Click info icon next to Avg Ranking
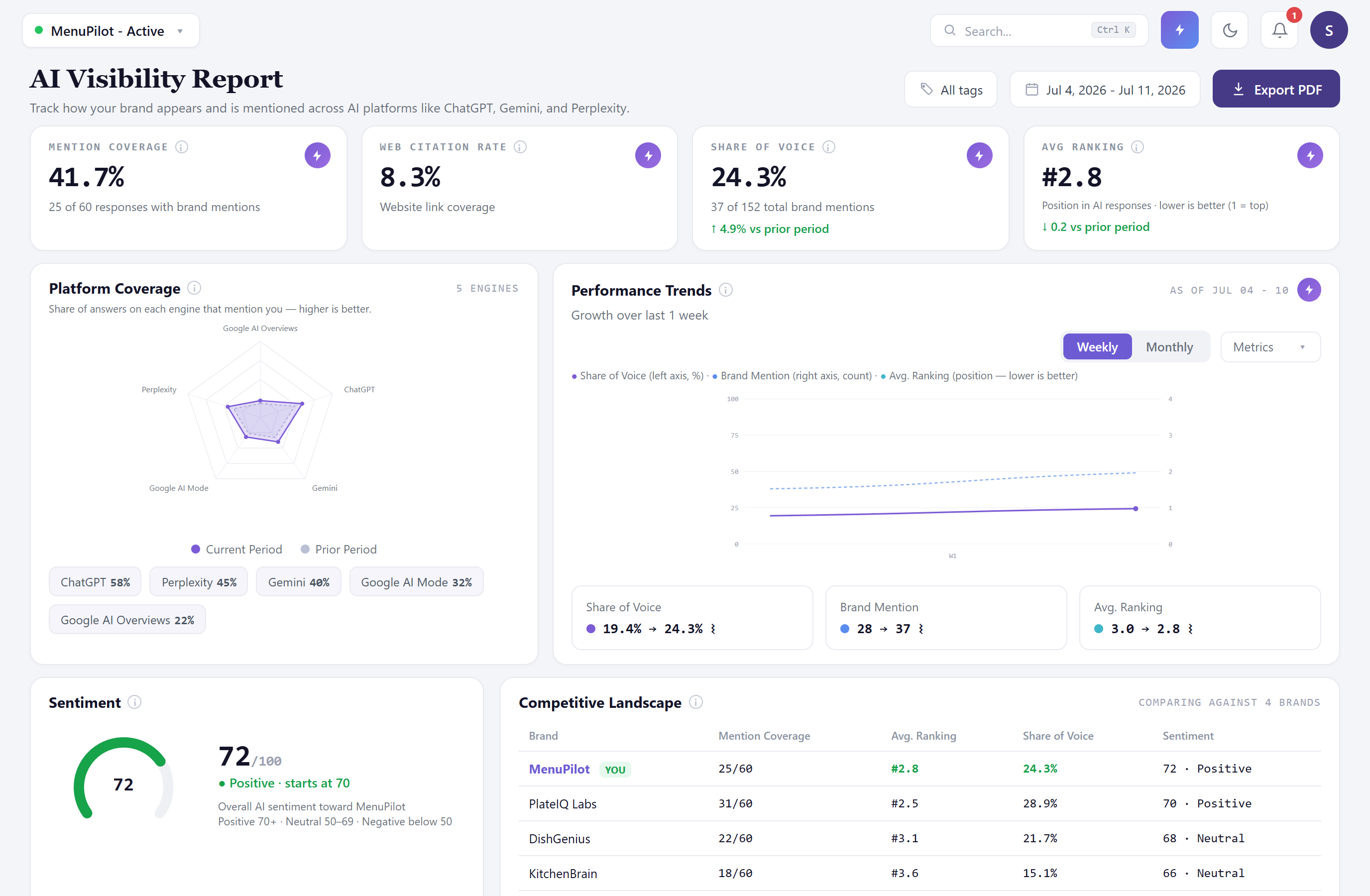This screenshot has width=1370, height=896. pos(1138,147)
